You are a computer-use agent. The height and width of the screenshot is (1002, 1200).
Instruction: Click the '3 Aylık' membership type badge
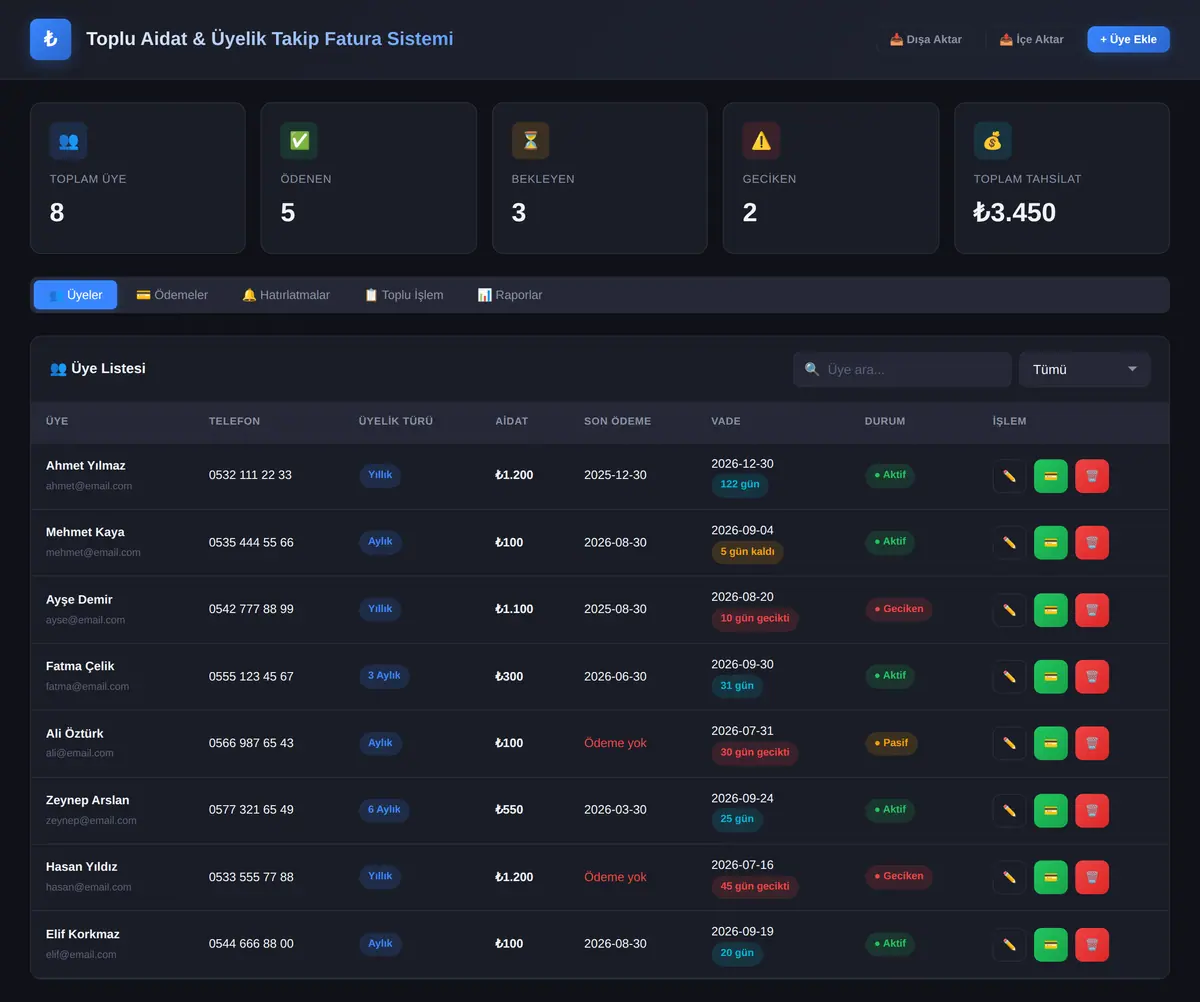pyautogui.click(x=384, y=676)
